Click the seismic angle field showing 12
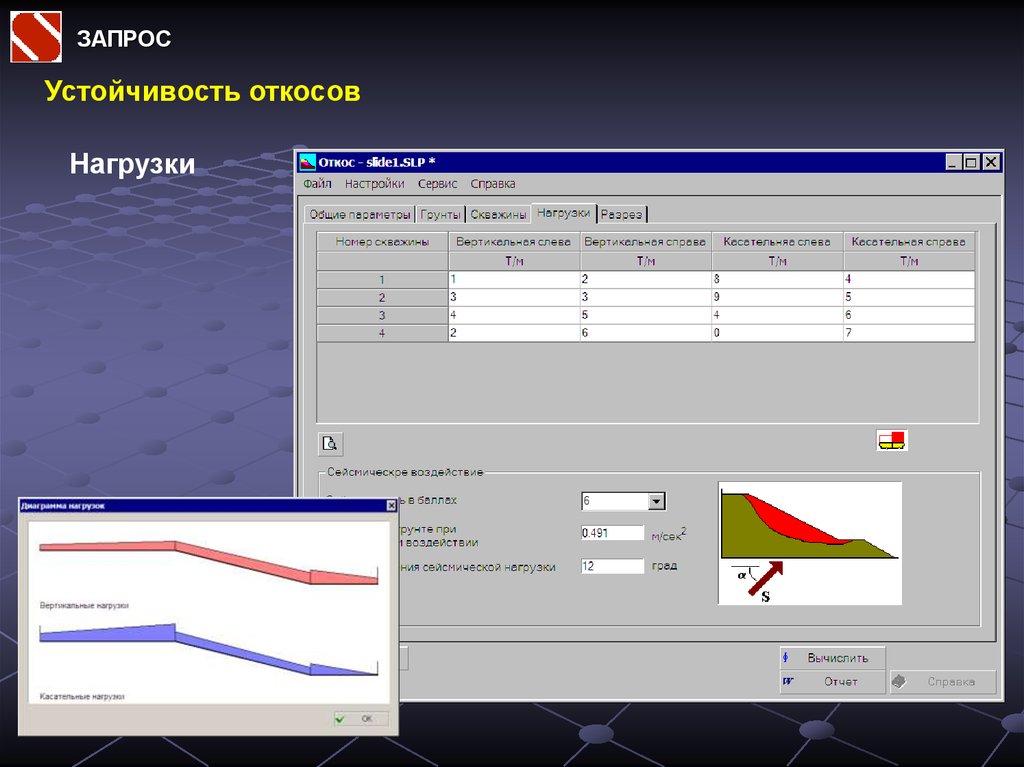Image resolution: width=1024 pixels, height=767 pixels. click(612, 566)
